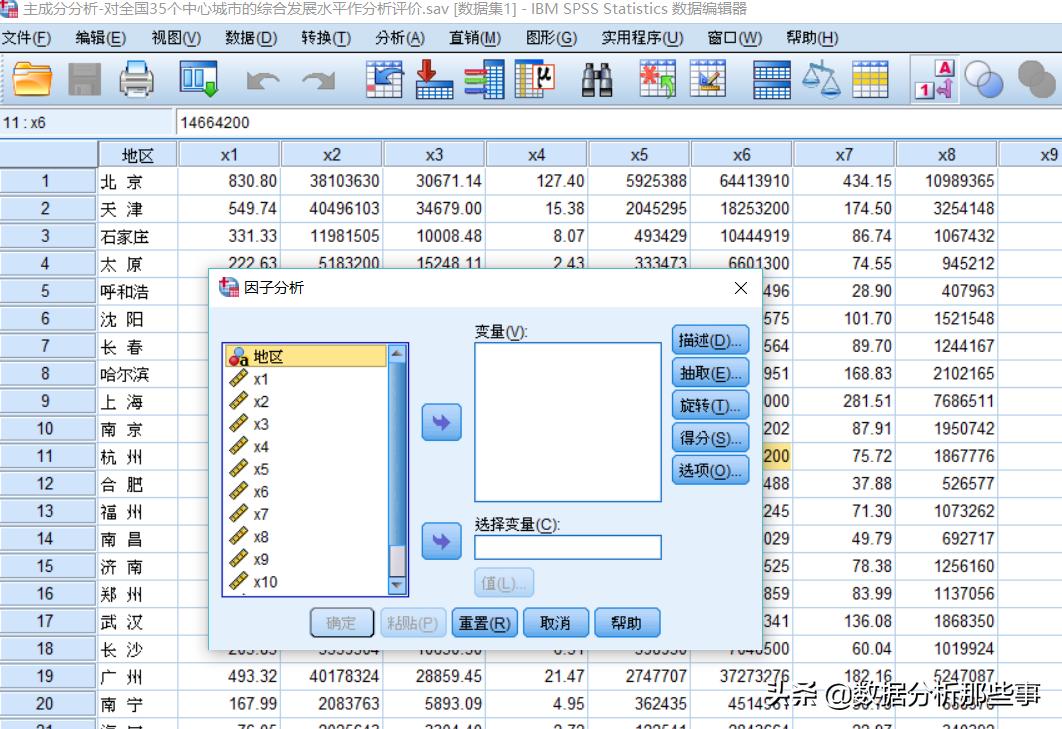Screen dimensions: 1062x729
Task: Open Find with the binoculars icon
Action: (x=597, y=84)
